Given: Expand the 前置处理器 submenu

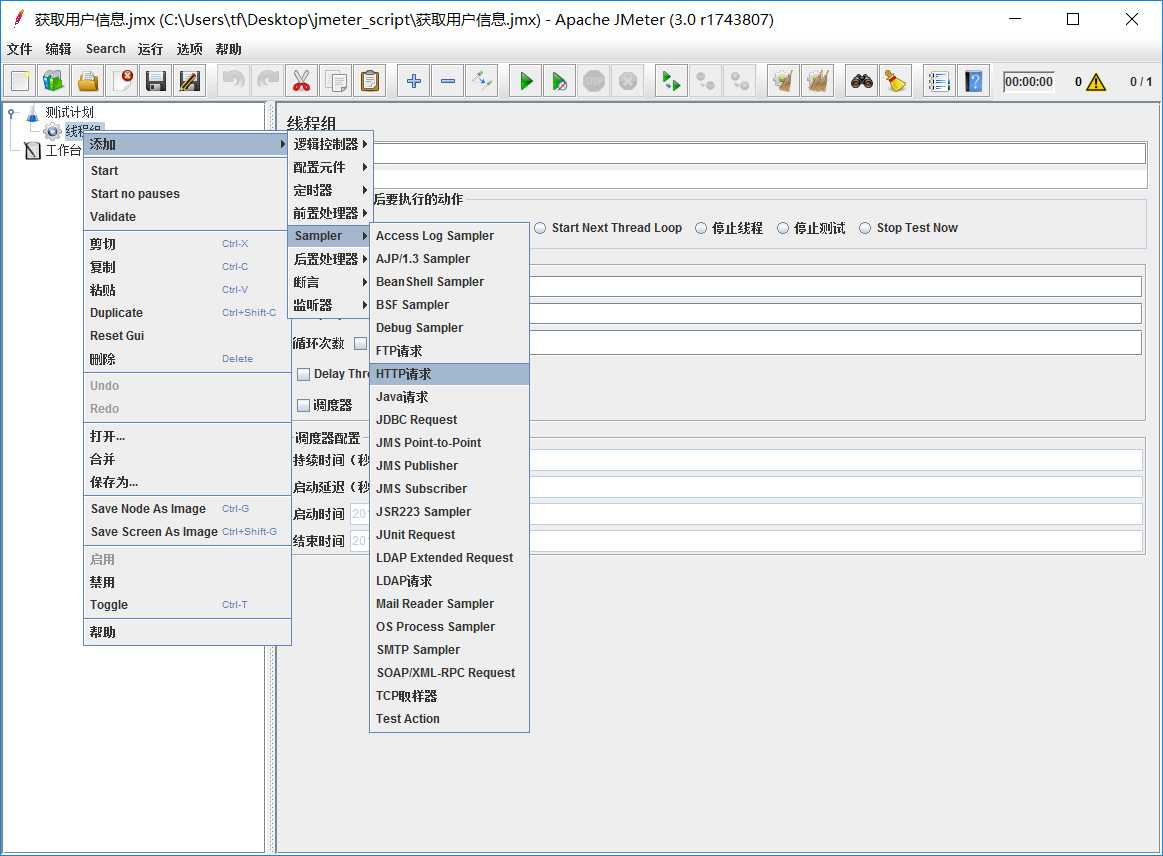Looking at the screenshot, I should [x=329, y=213].
